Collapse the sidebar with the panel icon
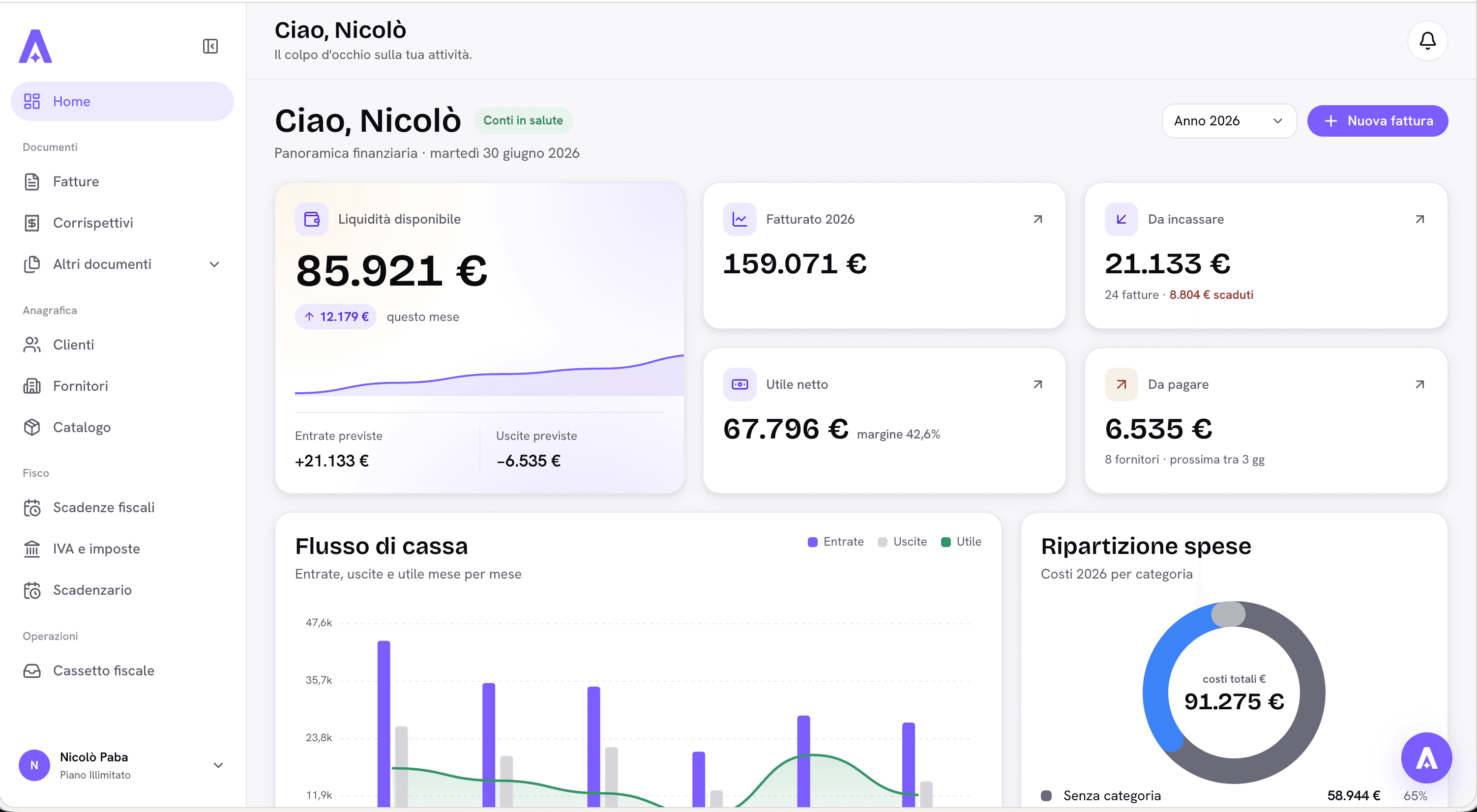Image resolution: width=1477 pixels, height=812 pixels. [210, 46]
